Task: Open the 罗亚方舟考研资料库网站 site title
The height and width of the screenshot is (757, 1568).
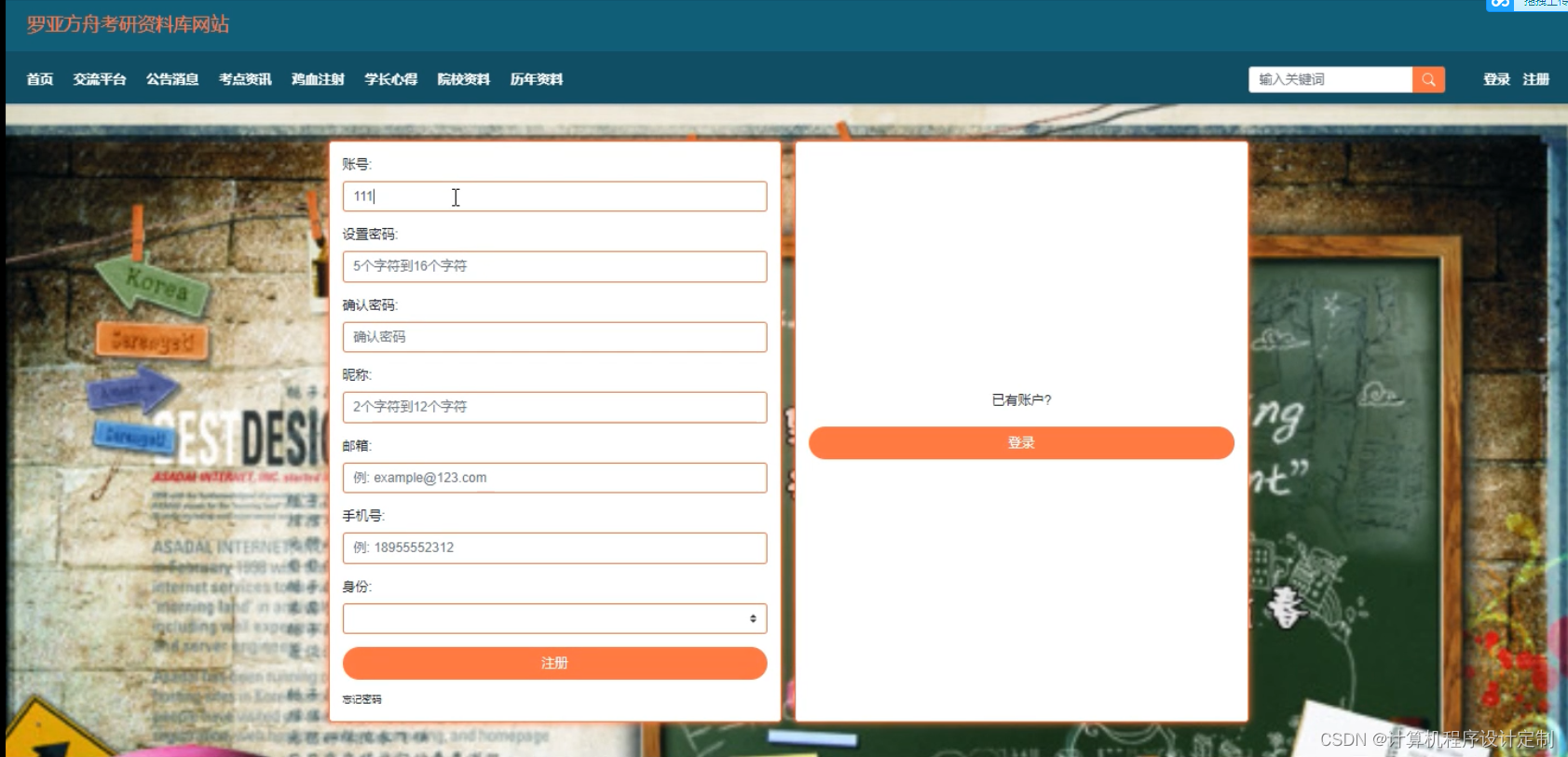Action: pyautogui.click(x=128, y=24)
